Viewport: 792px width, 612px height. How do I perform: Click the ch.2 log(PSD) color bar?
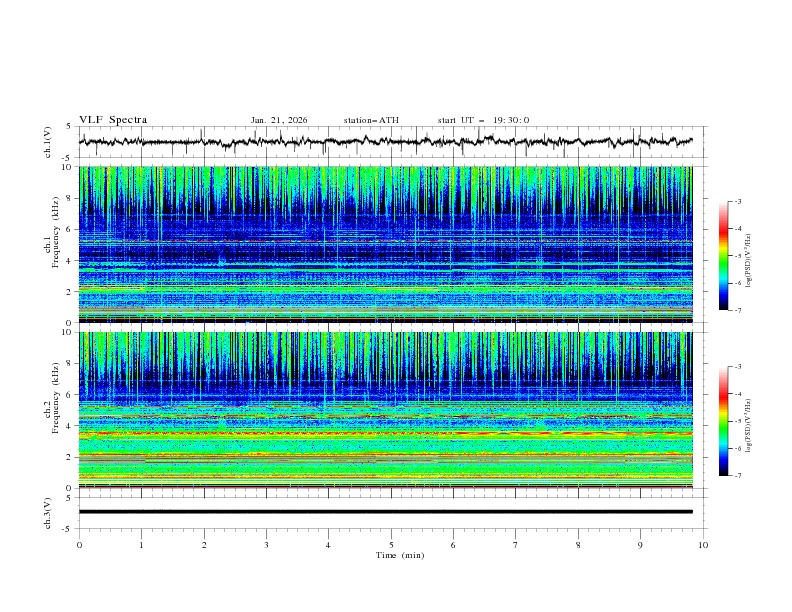(x=723, y=421)
